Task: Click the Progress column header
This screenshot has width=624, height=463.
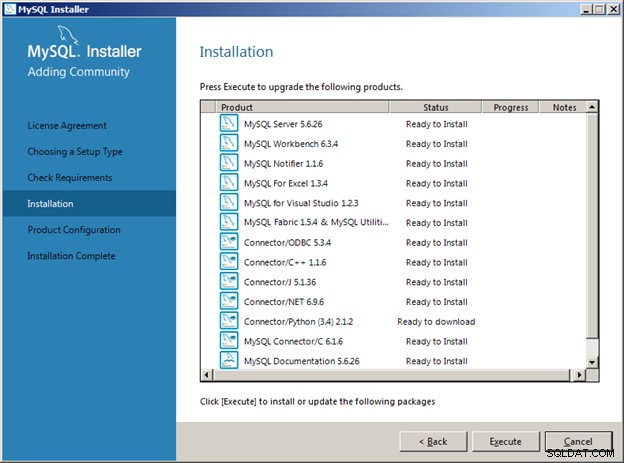Action: (x=511, y=107)
